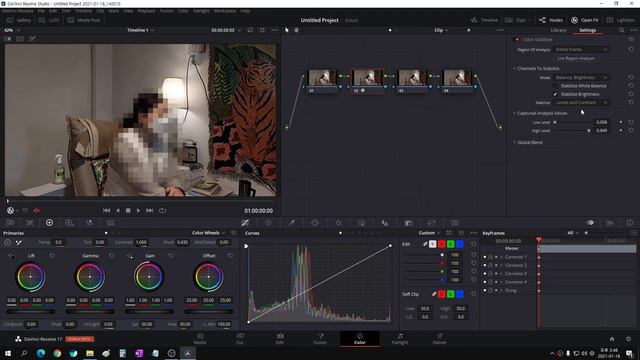Select the red curve channel button
The width and height of the screenshot is (640, 360).
pos(442,244)
